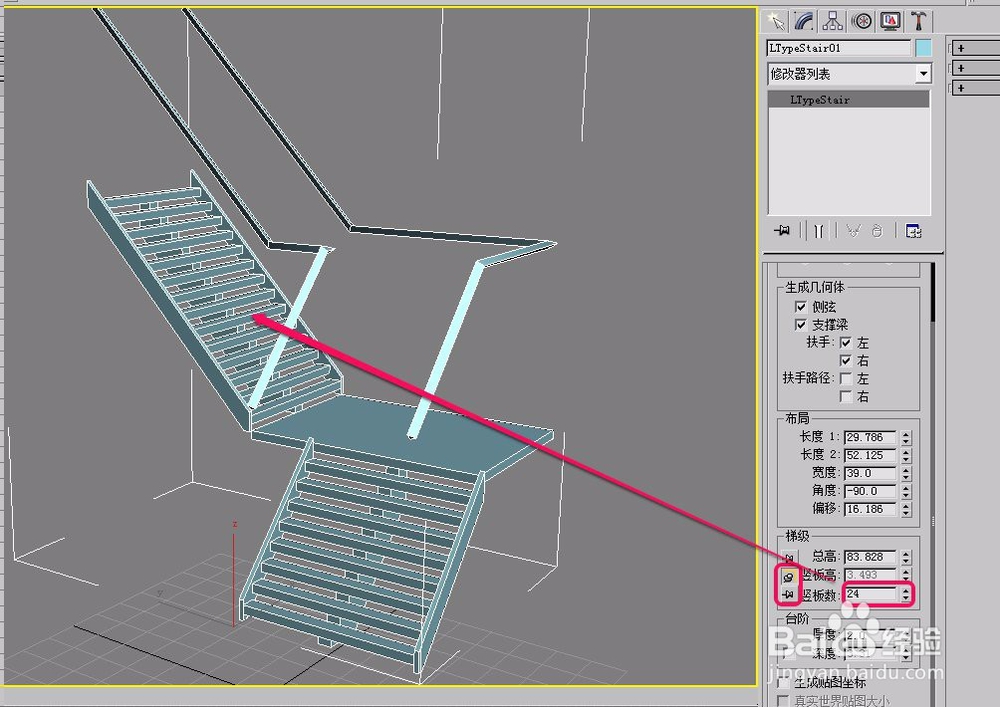
Task: Open Configure Modifier Sets icon
Action: pyautogui.click(x=913, y=231)
